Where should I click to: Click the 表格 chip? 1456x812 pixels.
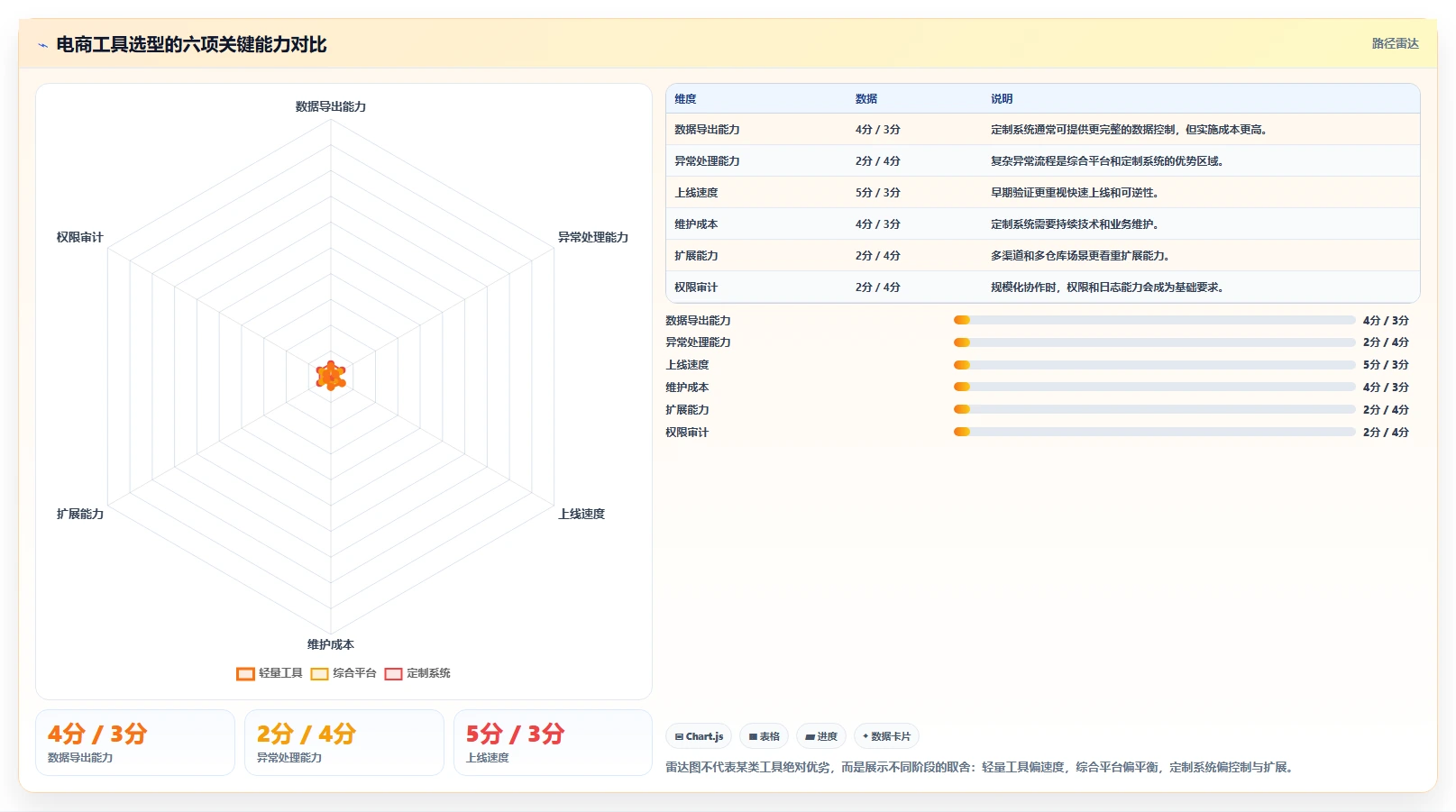[764, 736]
